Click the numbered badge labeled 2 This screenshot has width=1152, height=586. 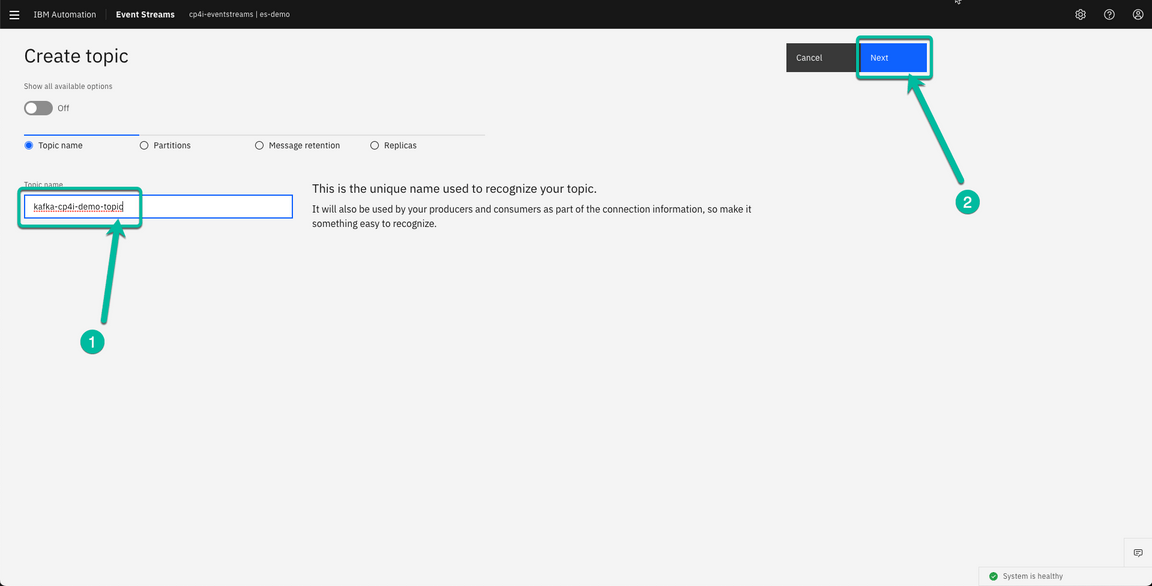[967, 202]
